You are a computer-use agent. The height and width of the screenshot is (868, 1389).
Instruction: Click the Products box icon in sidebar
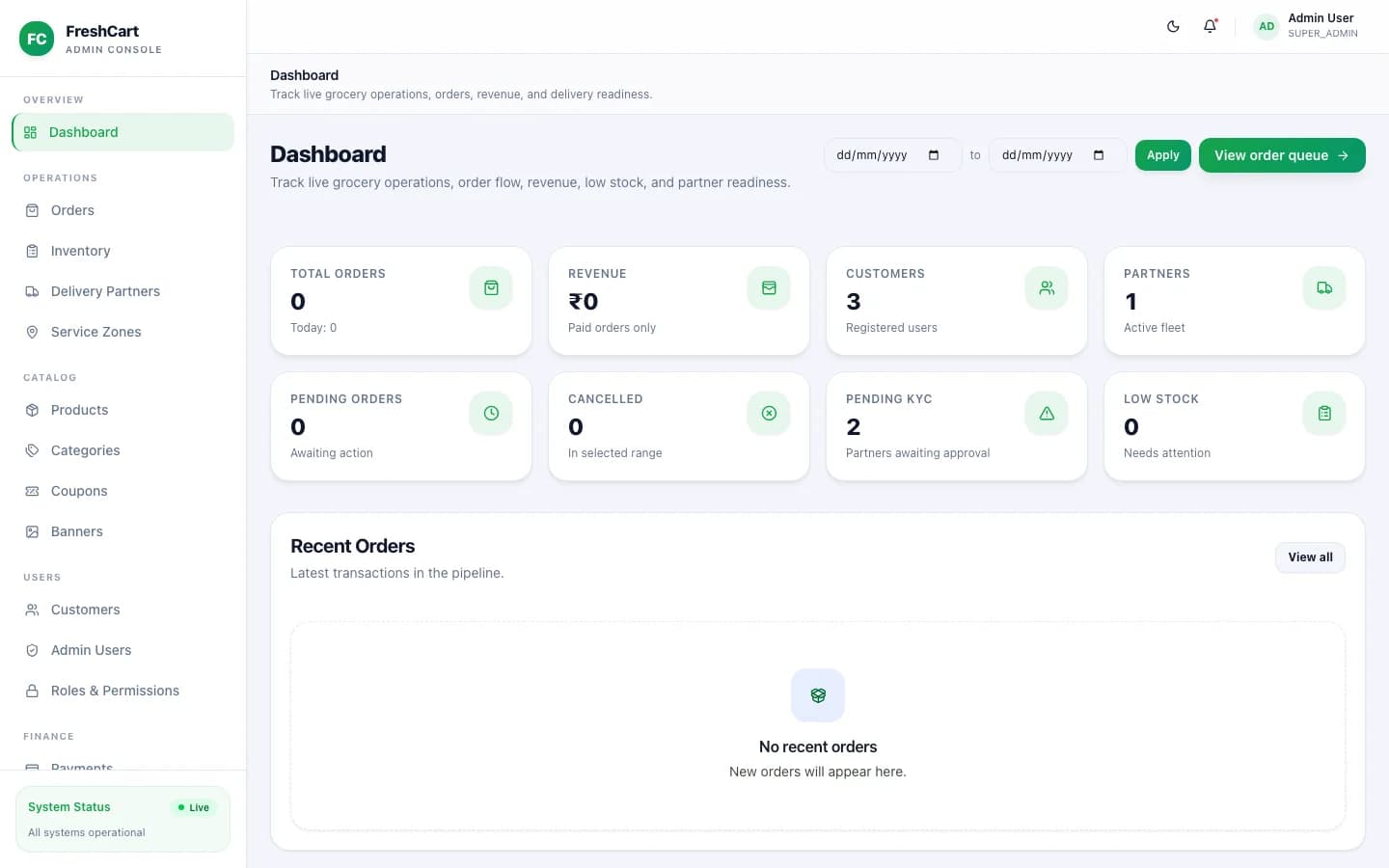(x=32, y=410)
